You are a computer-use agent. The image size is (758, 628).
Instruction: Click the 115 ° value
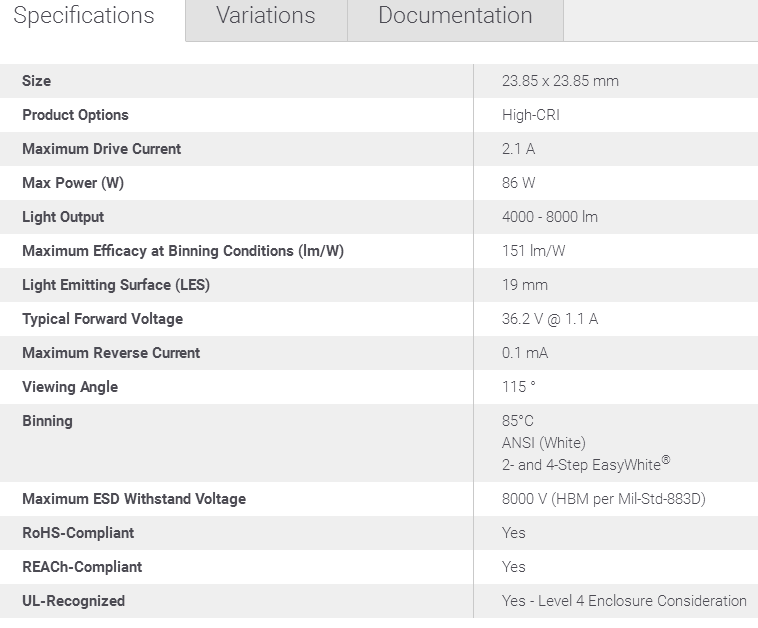[519, 387]
